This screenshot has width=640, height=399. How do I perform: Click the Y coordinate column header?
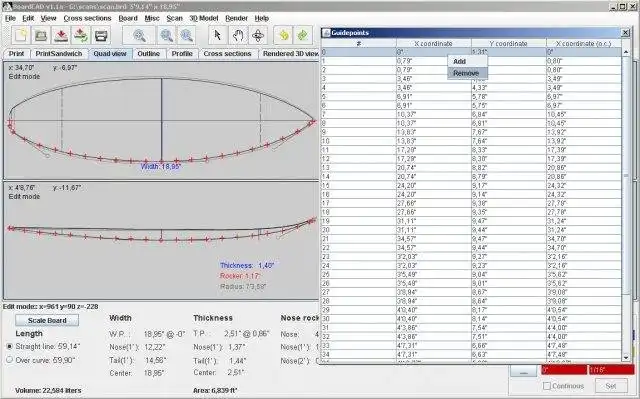509,43
